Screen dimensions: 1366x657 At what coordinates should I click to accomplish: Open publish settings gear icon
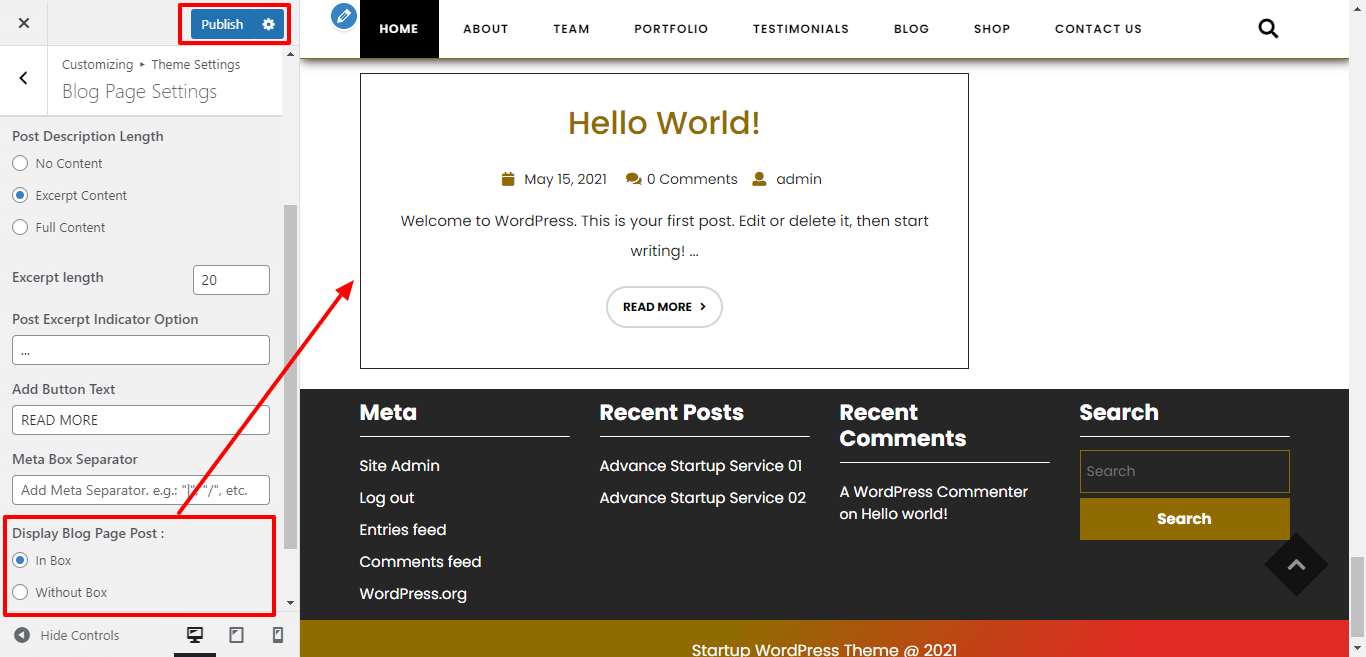tap(268, 24)
